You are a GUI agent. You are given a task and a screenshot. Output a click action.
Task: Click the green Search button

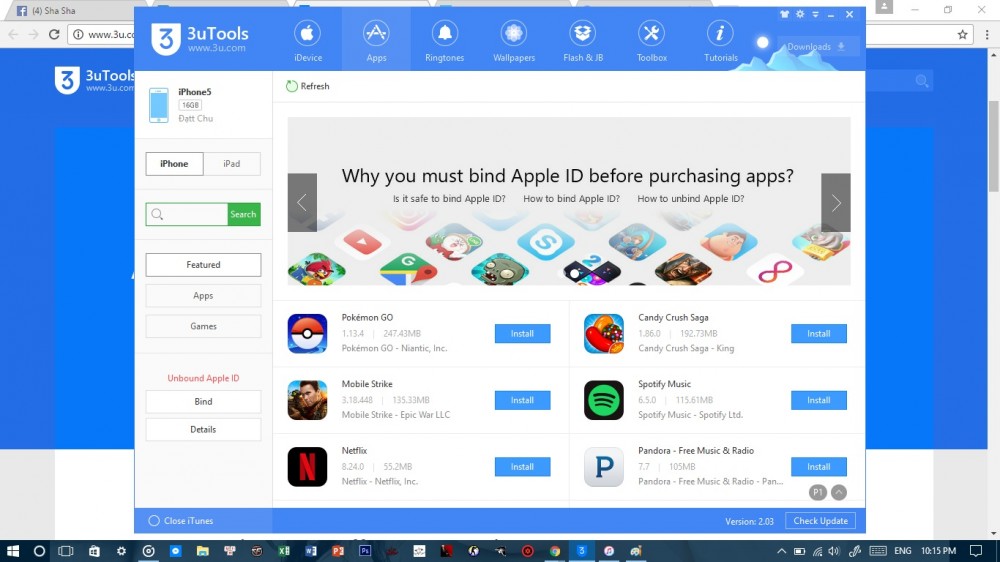244,214
